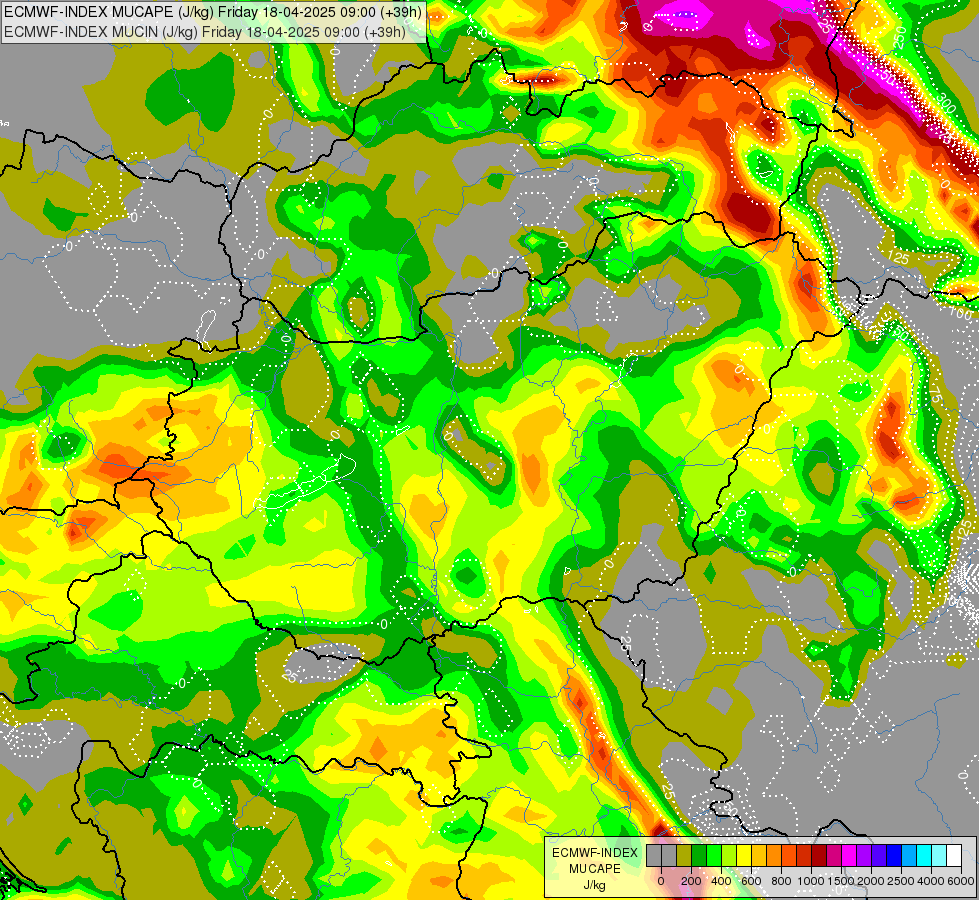
Task: Click legend scale value 400
Action: tap(721, 881)
